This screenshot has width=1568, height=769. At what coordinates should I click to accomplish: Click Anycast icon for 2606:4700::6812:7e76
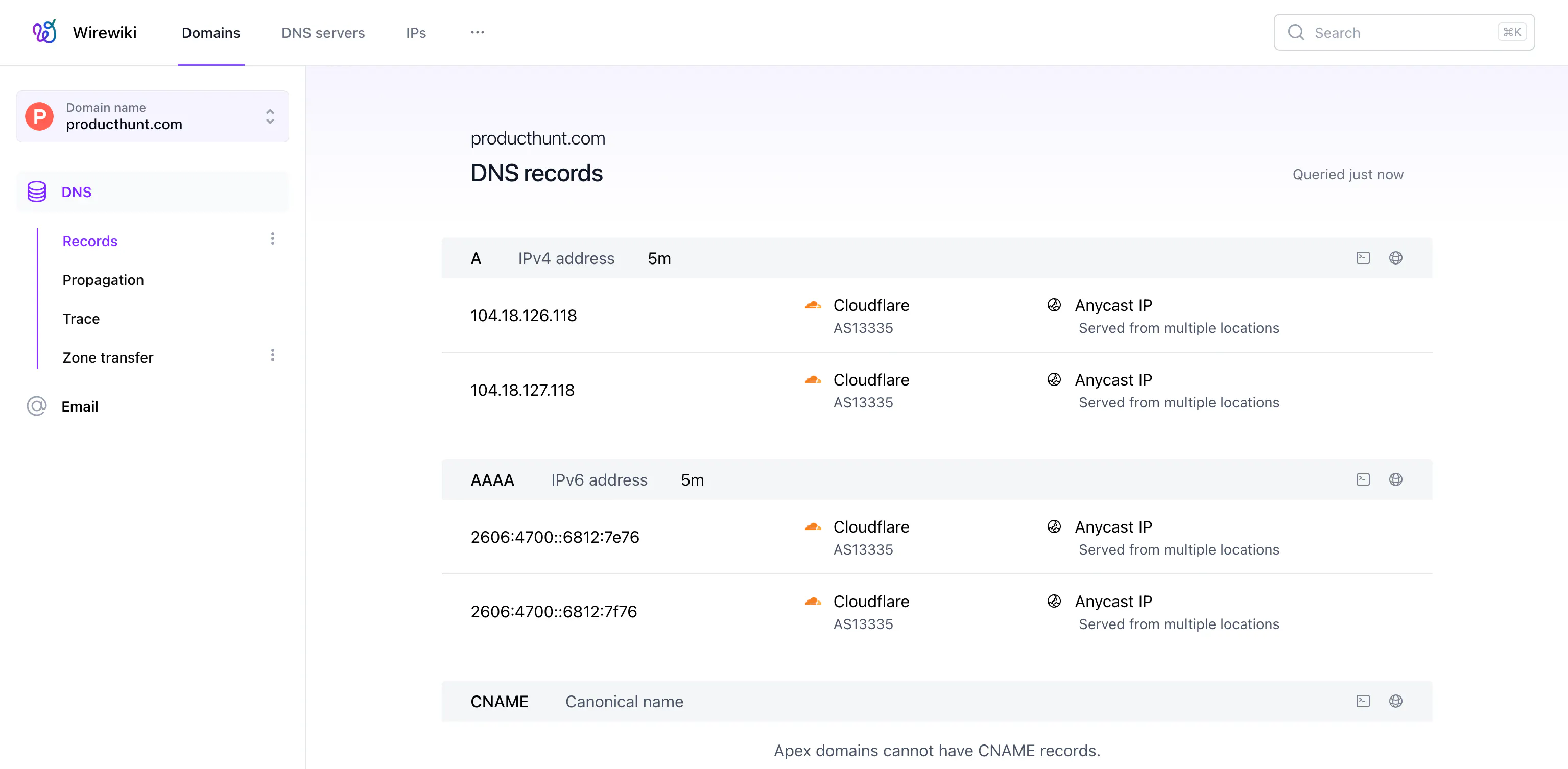point(1054,527)
